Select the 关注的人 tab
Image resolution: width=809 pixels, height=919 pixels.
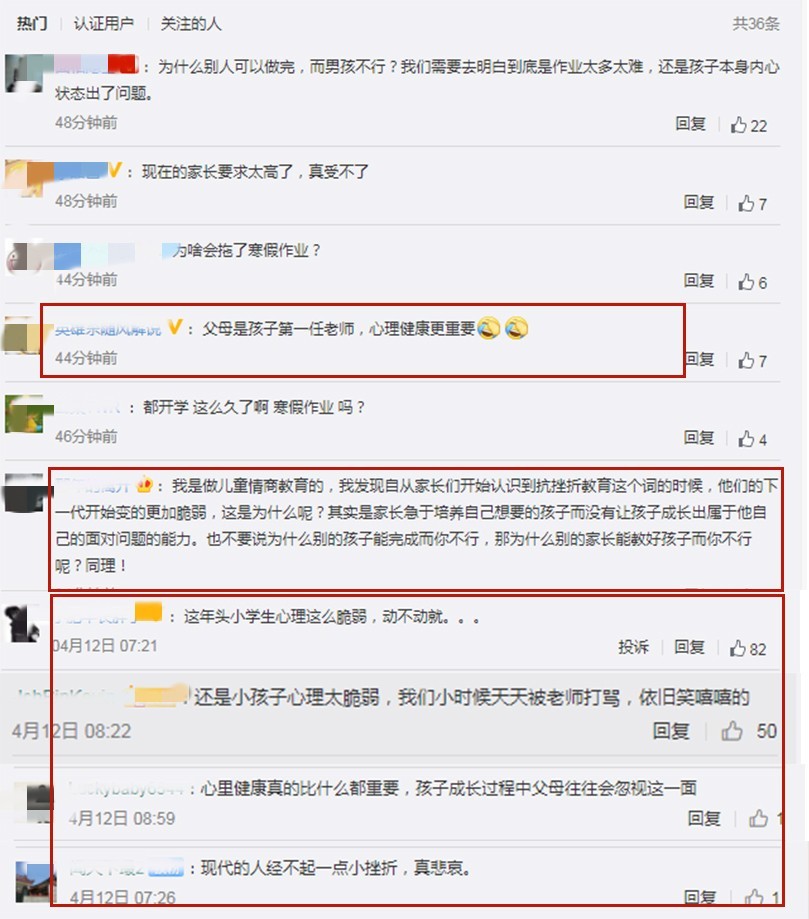191,23
